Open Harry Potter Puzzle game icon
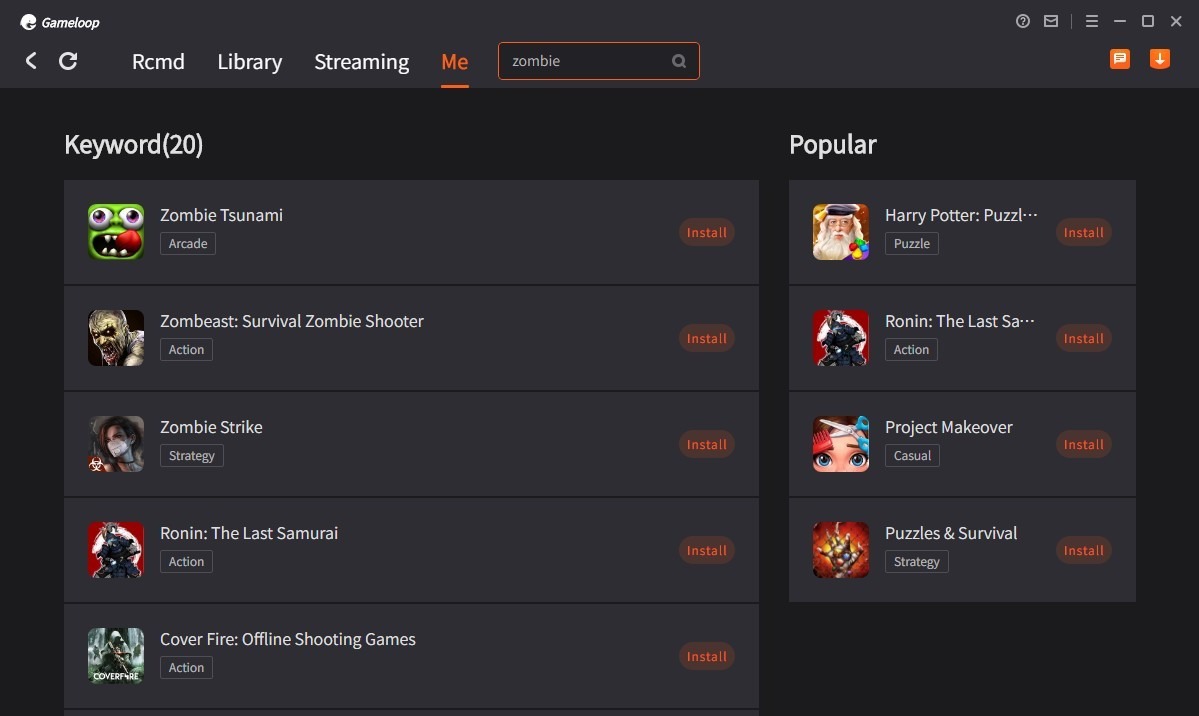The image size is (1199, 716). tap(840, 232)
